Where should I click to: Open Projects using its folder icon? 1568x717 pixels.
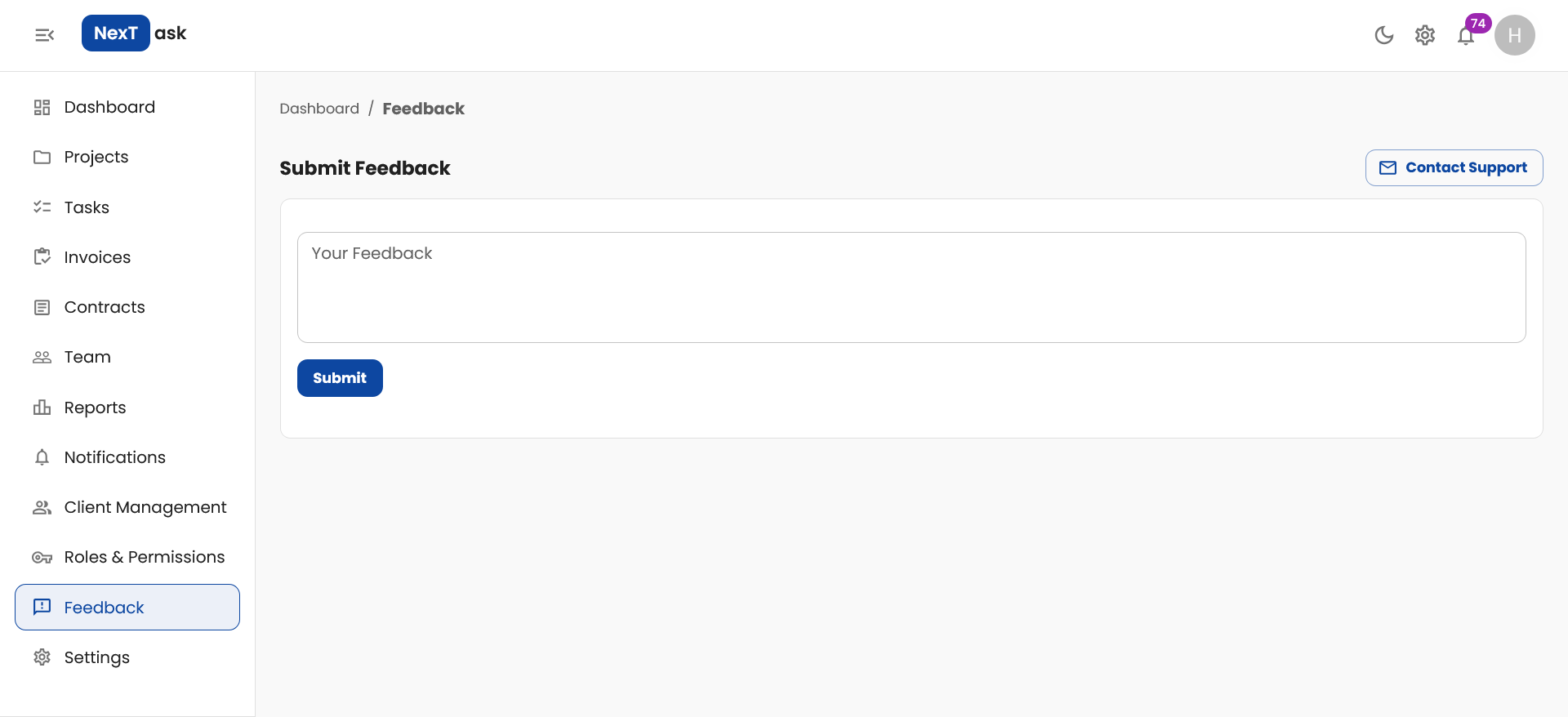pyautogui.click(x=42, y=157)
